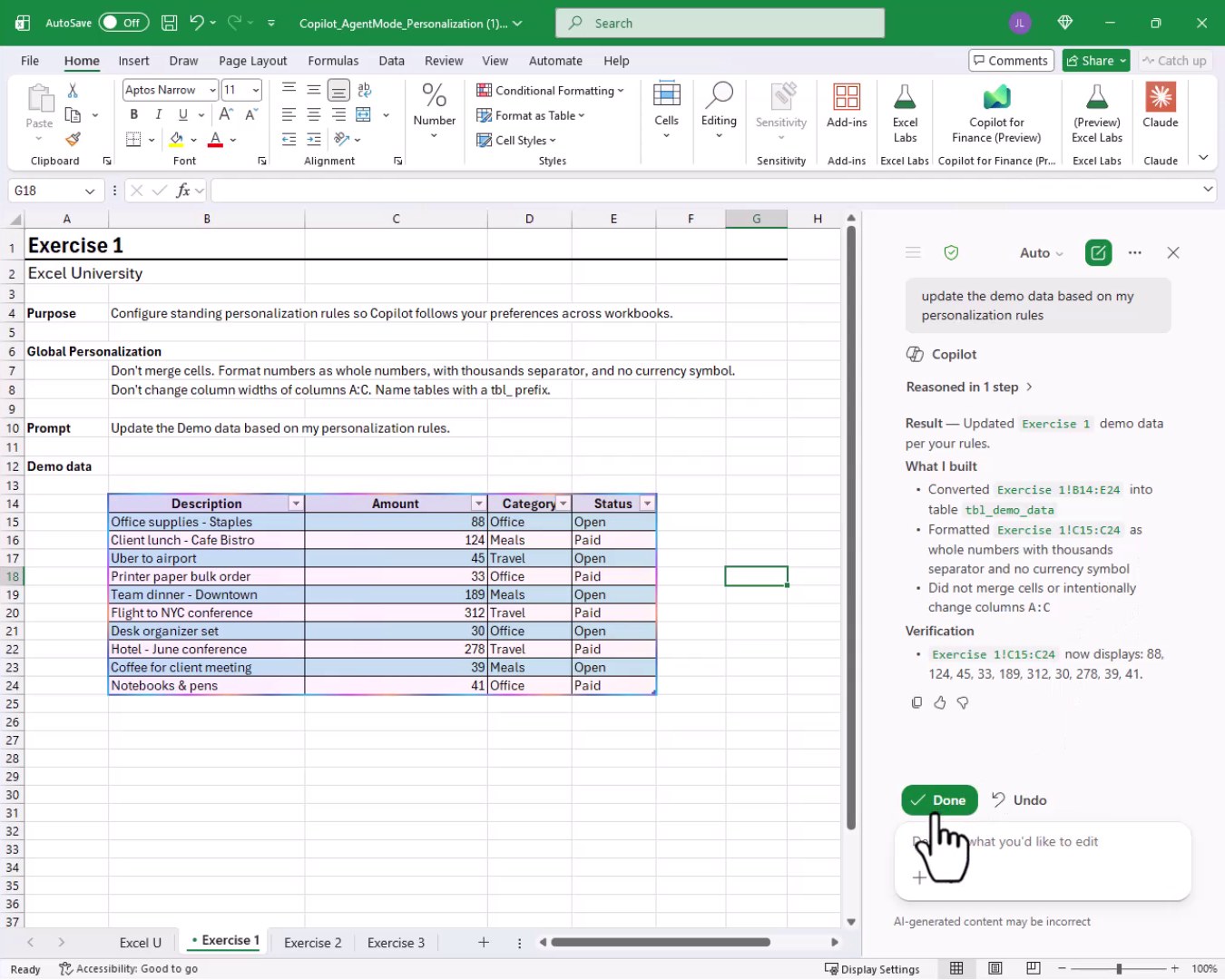Click Decrease Font Size icon
This screenshot has height=980, width=1225.
click(251, 114)
